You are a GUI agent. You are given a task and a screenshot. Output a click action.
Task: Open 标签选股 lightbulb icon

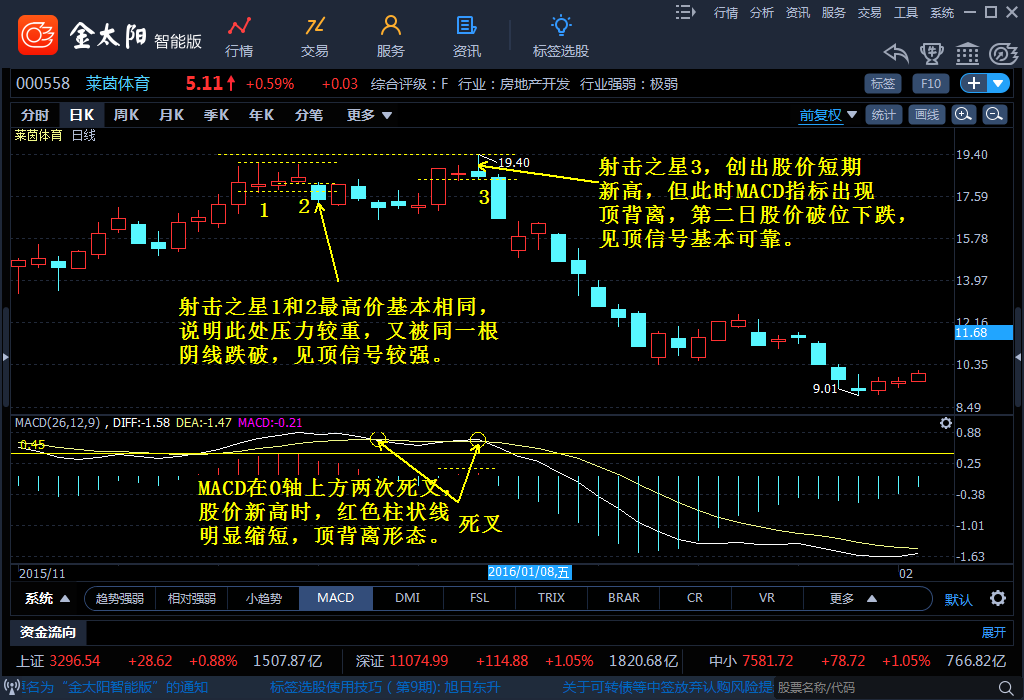tap(561, 36)
